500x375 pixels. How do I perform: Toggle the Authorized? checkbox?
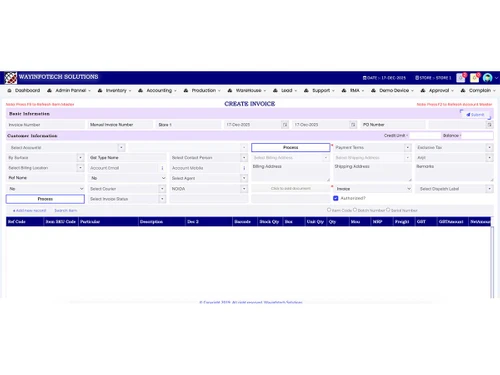336,198
